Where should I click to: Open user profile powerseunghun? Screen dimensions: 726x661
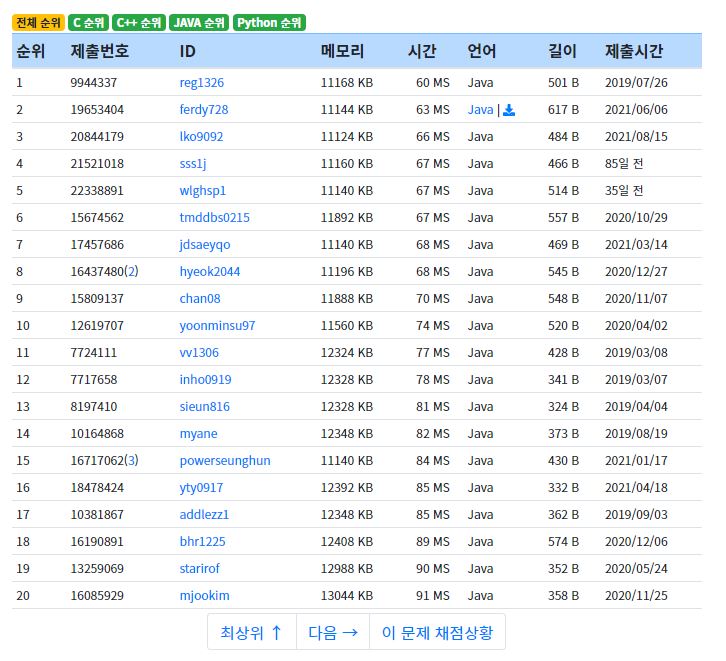pyautogui.click(x=225, y=461)
